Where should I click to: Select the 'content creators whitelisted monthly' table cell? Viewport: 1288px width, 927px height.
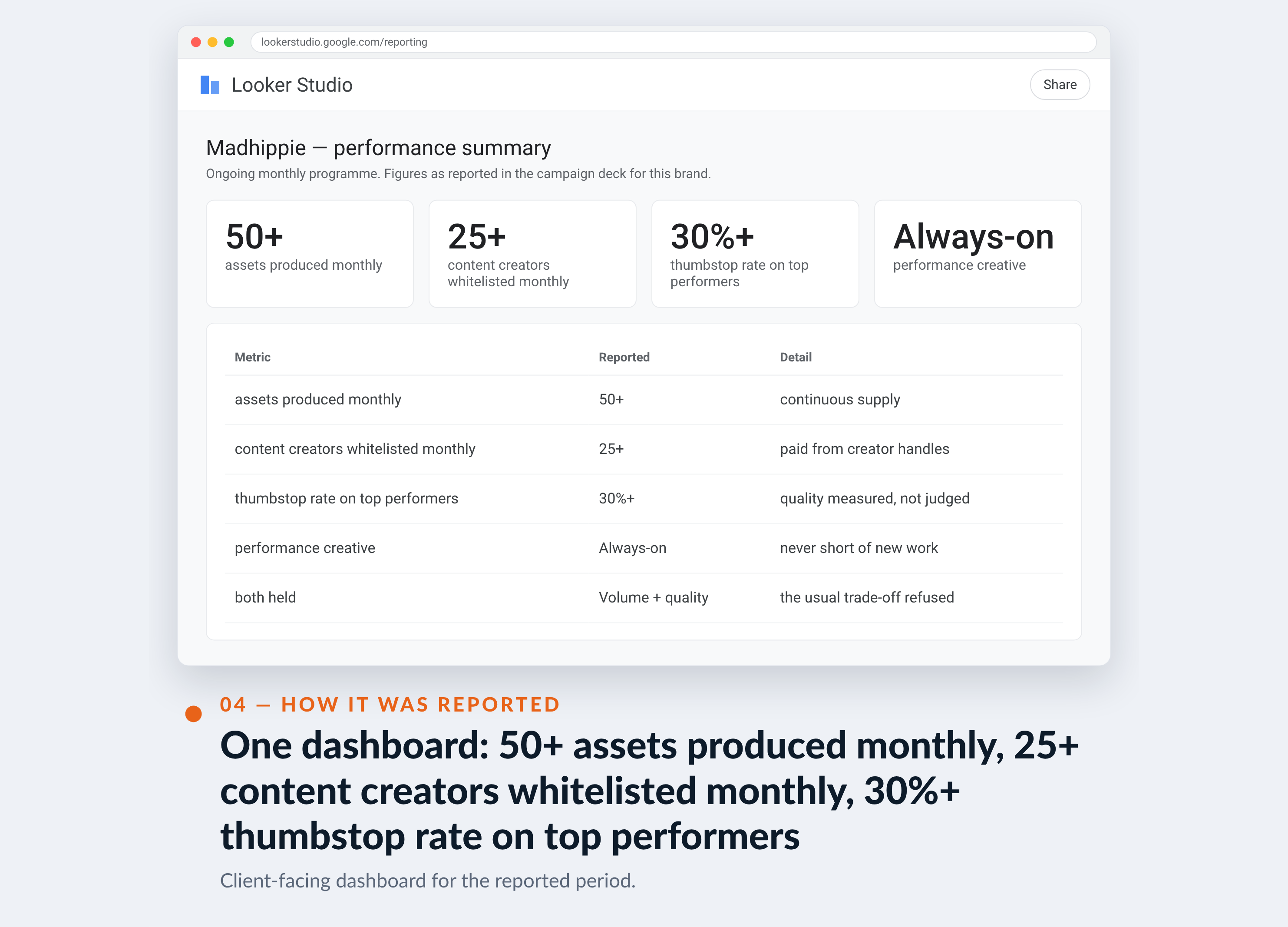pyautogui.click(x=354, y=449)
